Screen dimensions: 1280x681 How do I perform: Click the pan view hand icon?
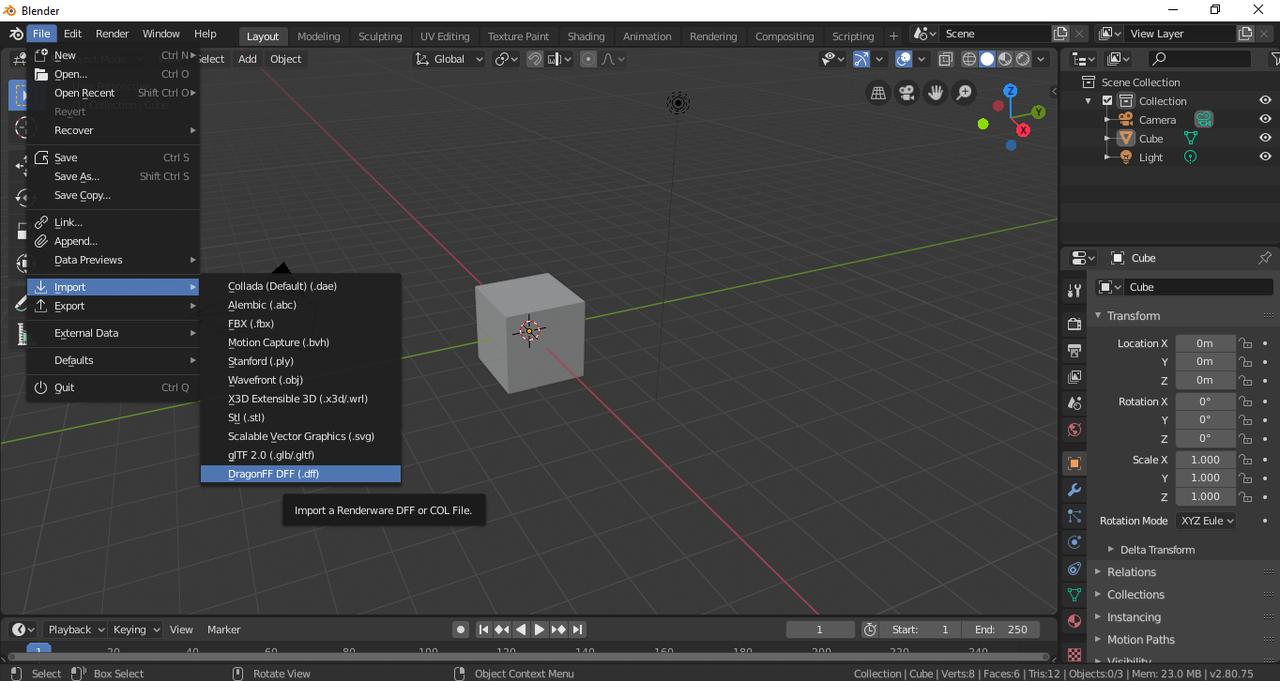coord(936,93)
